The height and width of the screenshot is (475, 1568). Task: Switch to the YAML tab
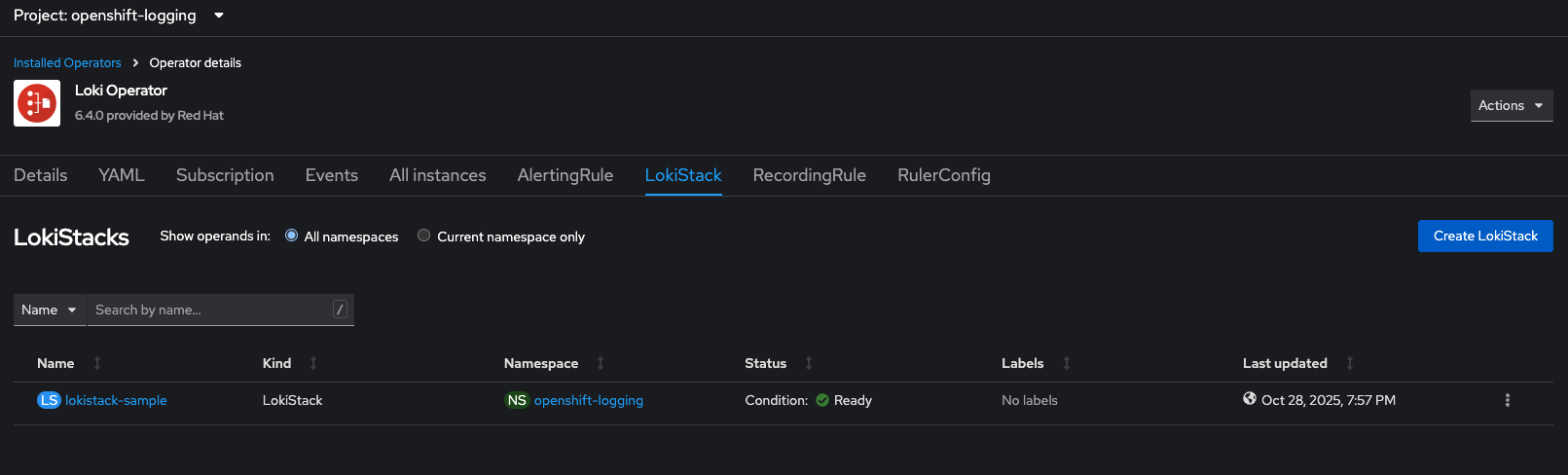click(122, 175)
